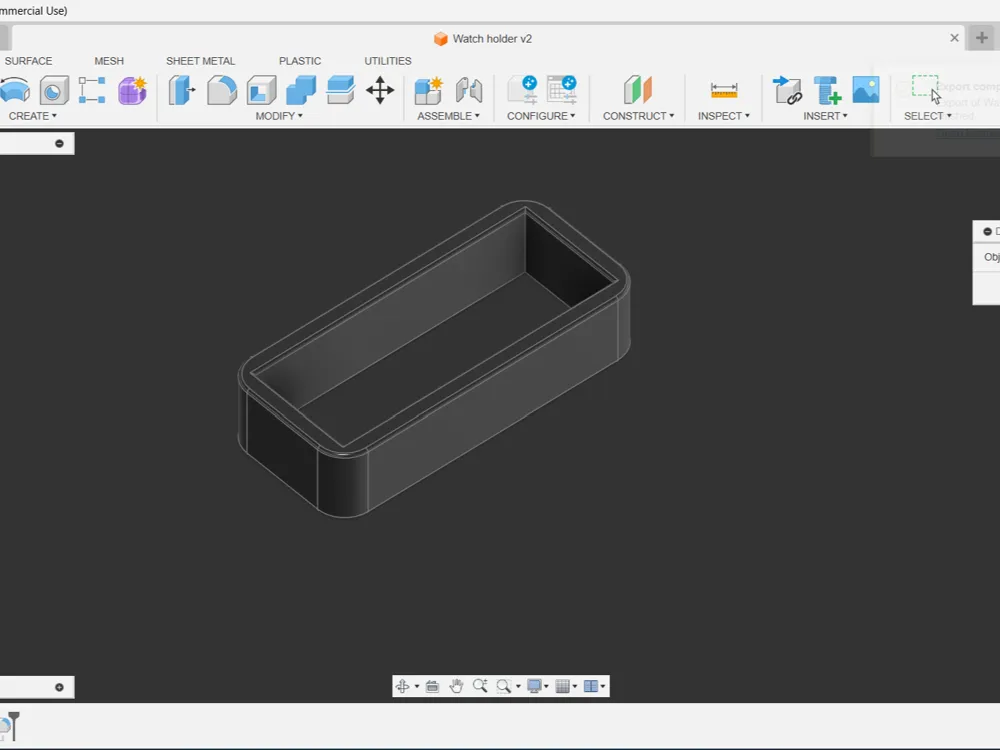Open the CONSTRUCT dropdown menu
The width and height of the screenshot is (1000, 750).
(x=638, y=116)
